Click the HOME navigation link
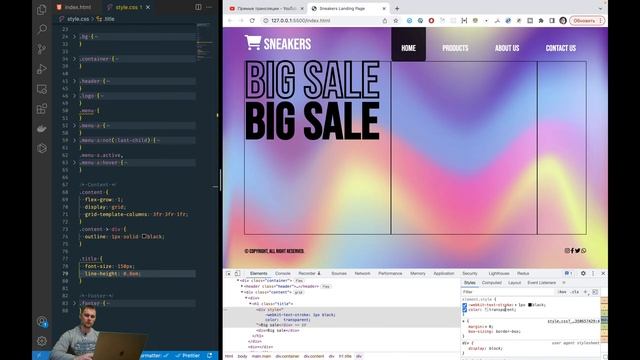 point(409,44)
